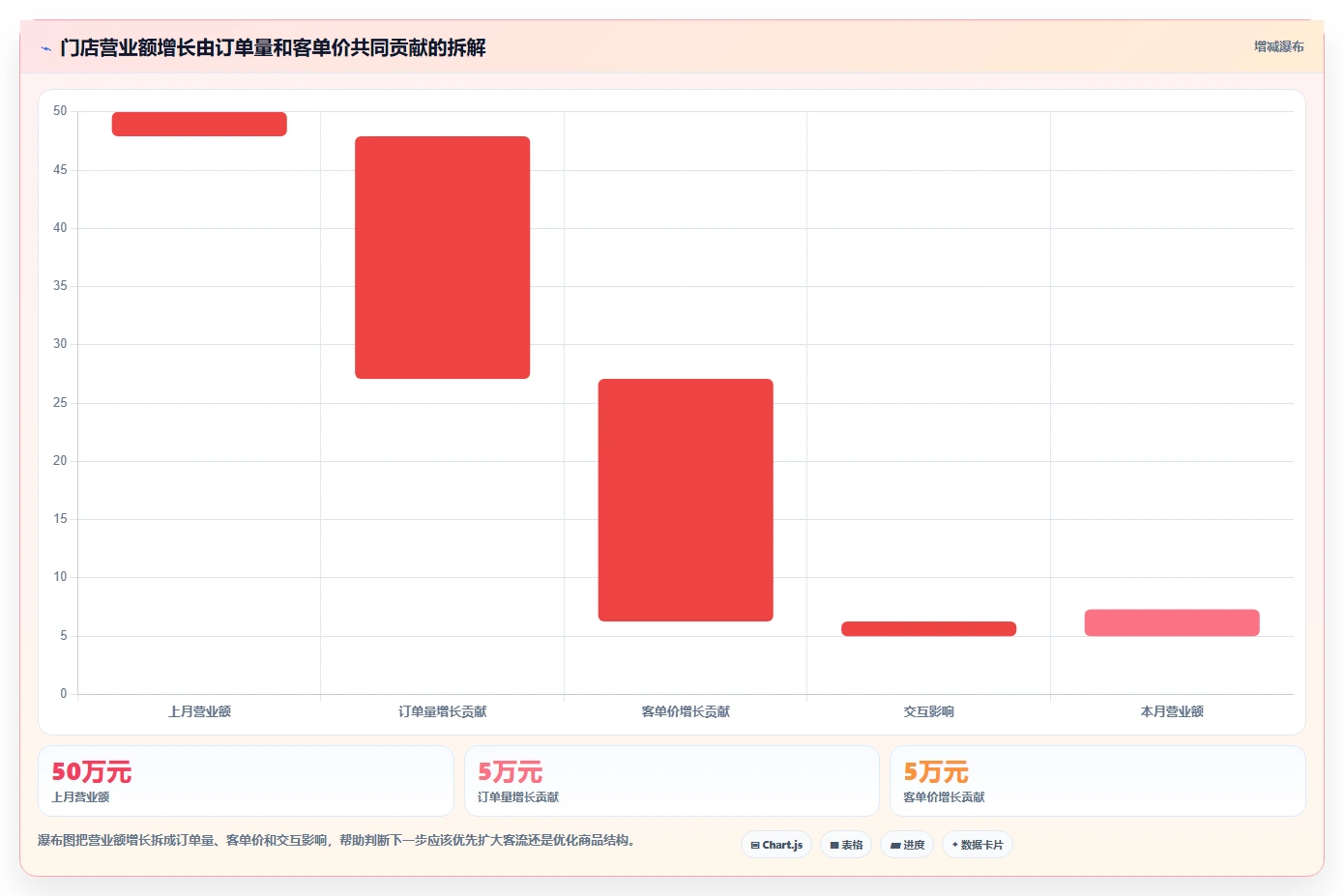Click the 增减瀑布 tag in the header

(x=1278, y=46)
